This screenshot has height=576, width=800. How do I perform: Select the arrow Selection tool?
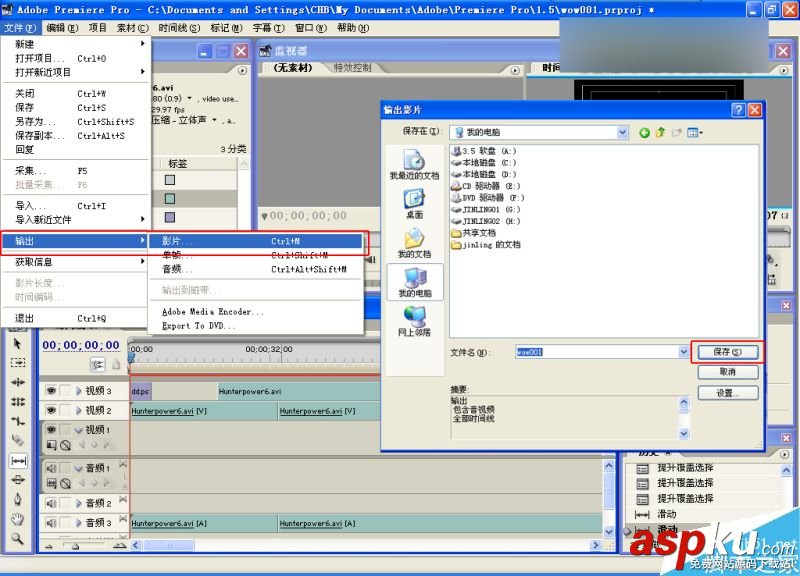[17, 344]
